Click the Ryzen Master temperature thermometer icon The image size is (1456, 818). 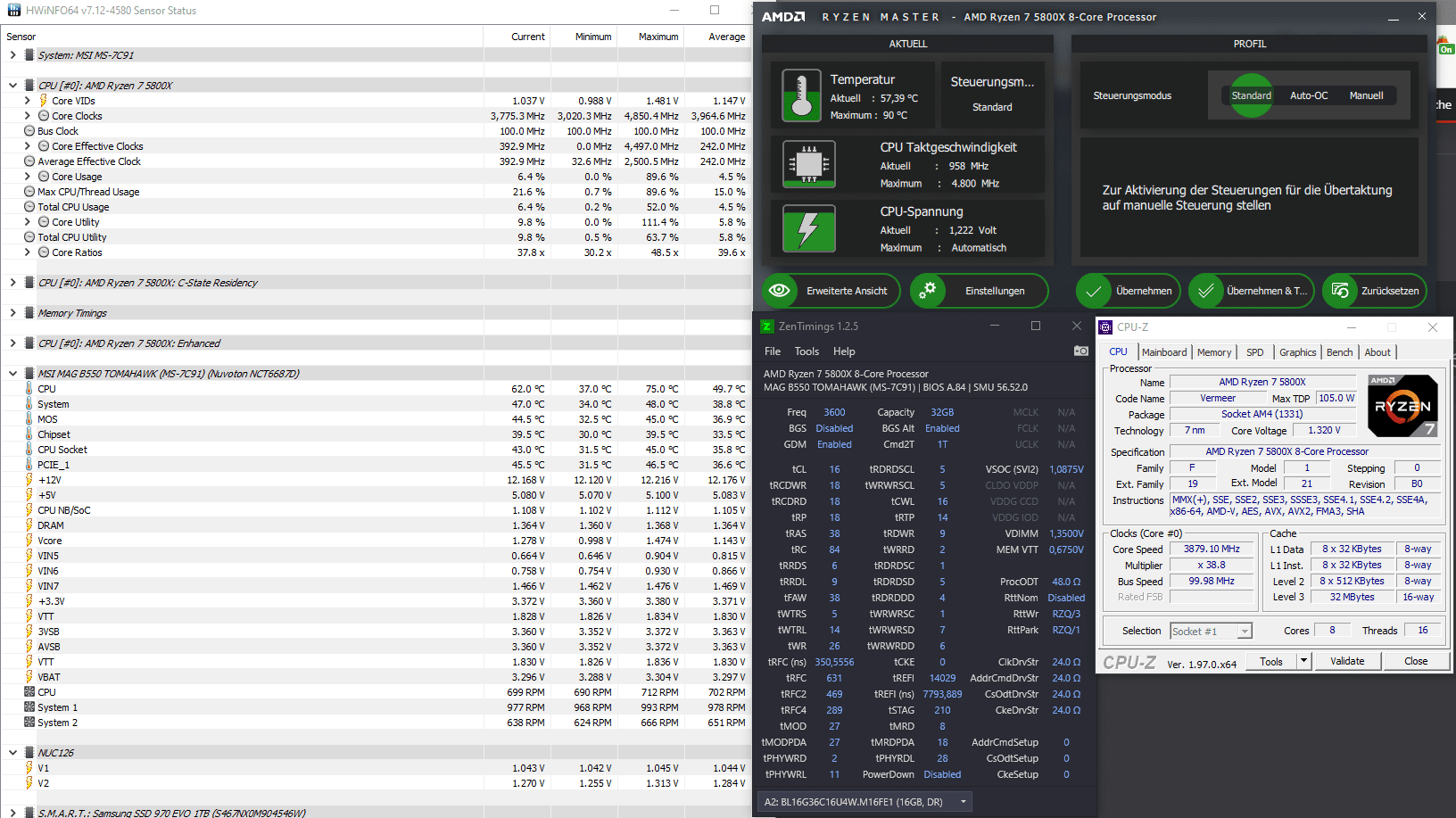(x=801, y=95)
